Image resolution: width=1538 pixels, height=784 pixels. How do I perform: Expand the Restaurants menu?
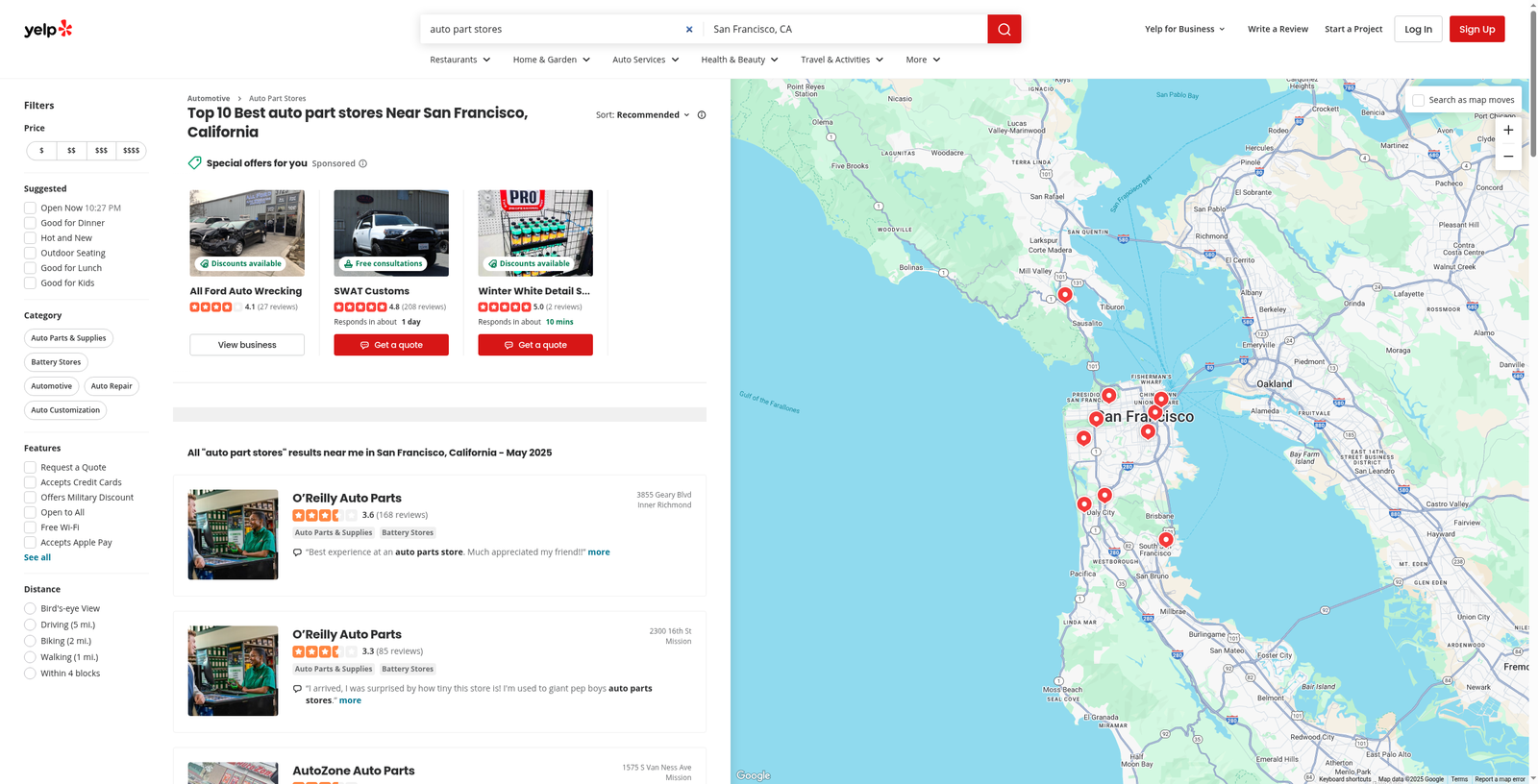[460, 60]
